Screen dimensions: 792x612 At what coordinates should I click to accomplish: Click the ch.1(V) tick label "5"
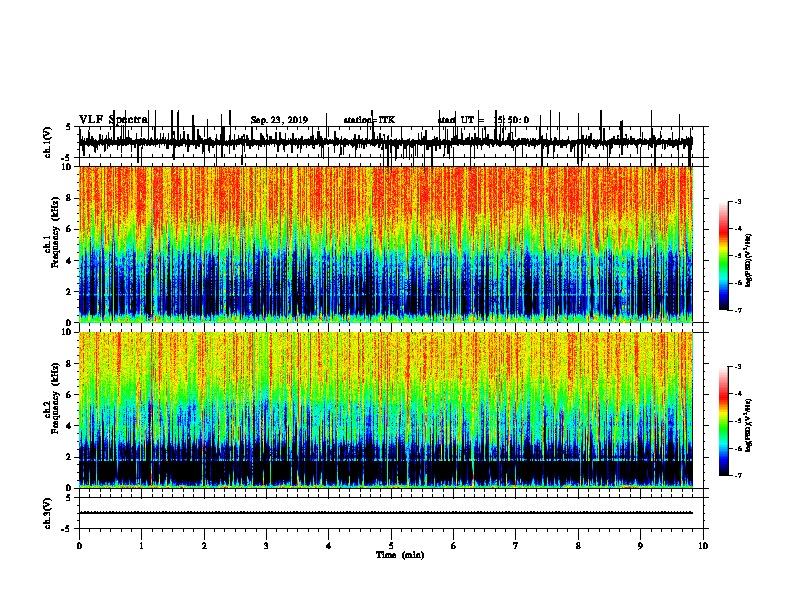[x=70, y=127]
